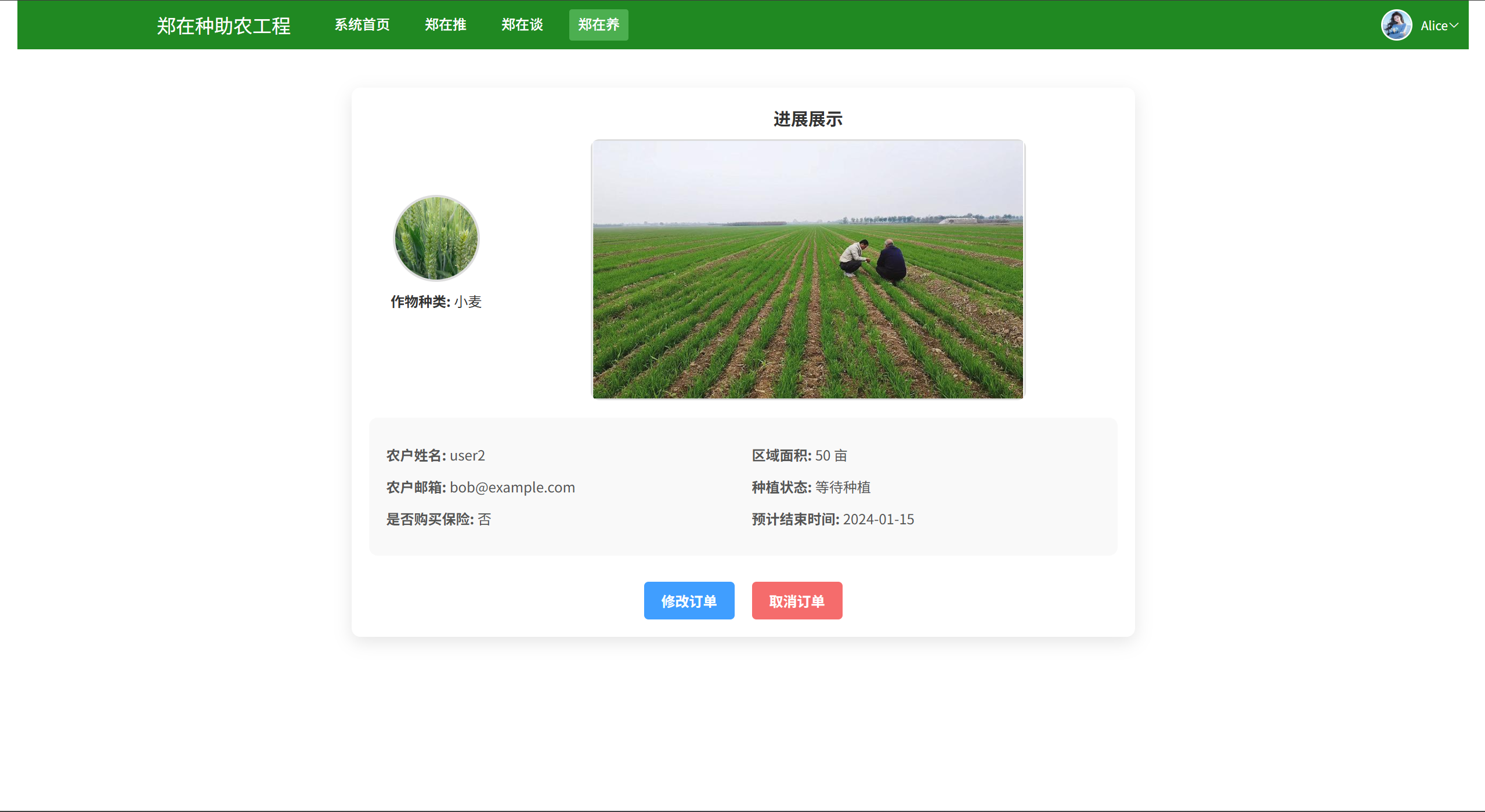The height and width of the screenshot is (812, 1485).
Task: Click the circular wheat crop image
Action: coord(436,238)
